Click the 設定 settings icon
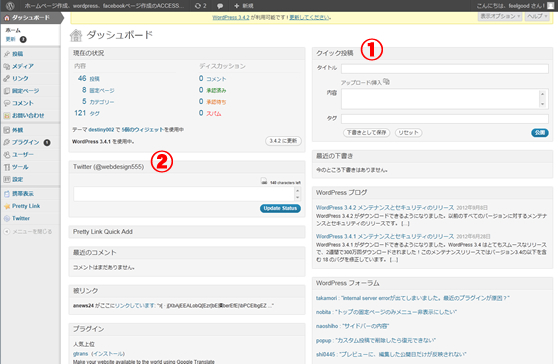The width and height of the screenshot is (558, 364). click(x=6, y=179)
